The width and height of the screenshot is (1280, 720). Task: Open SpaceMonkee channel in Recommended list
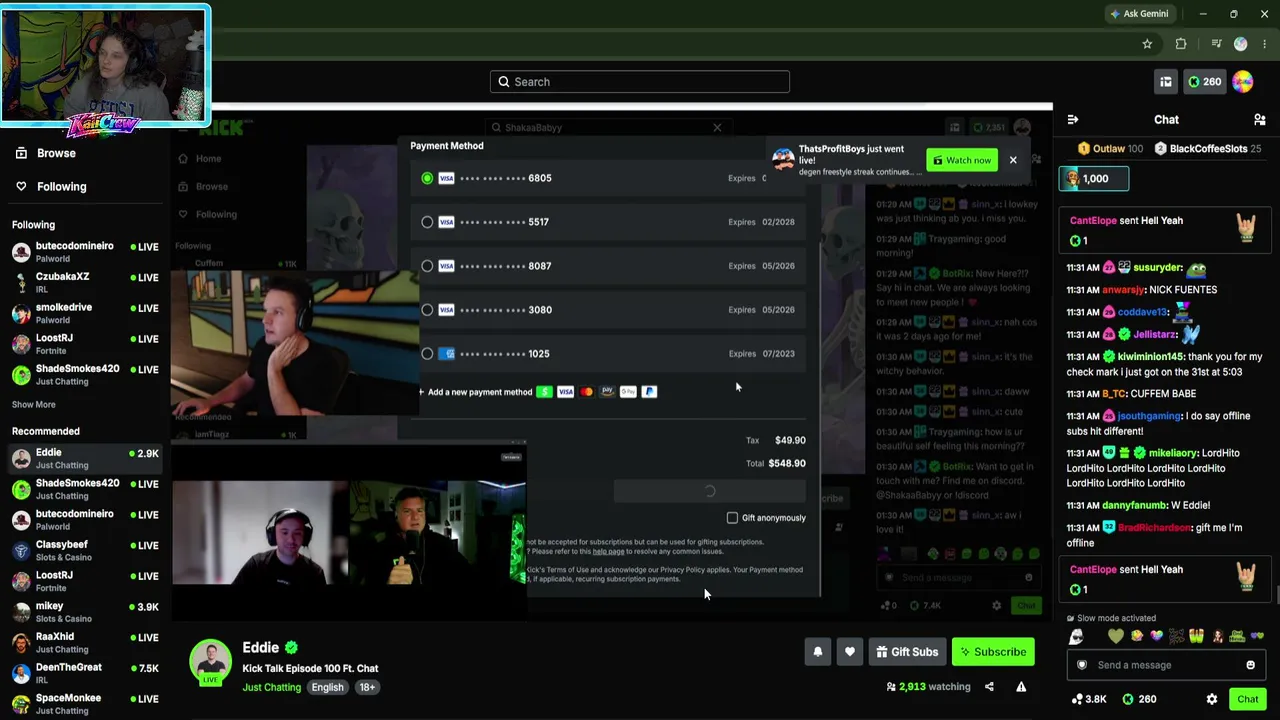pyautogui.click(x=84, y=704)
